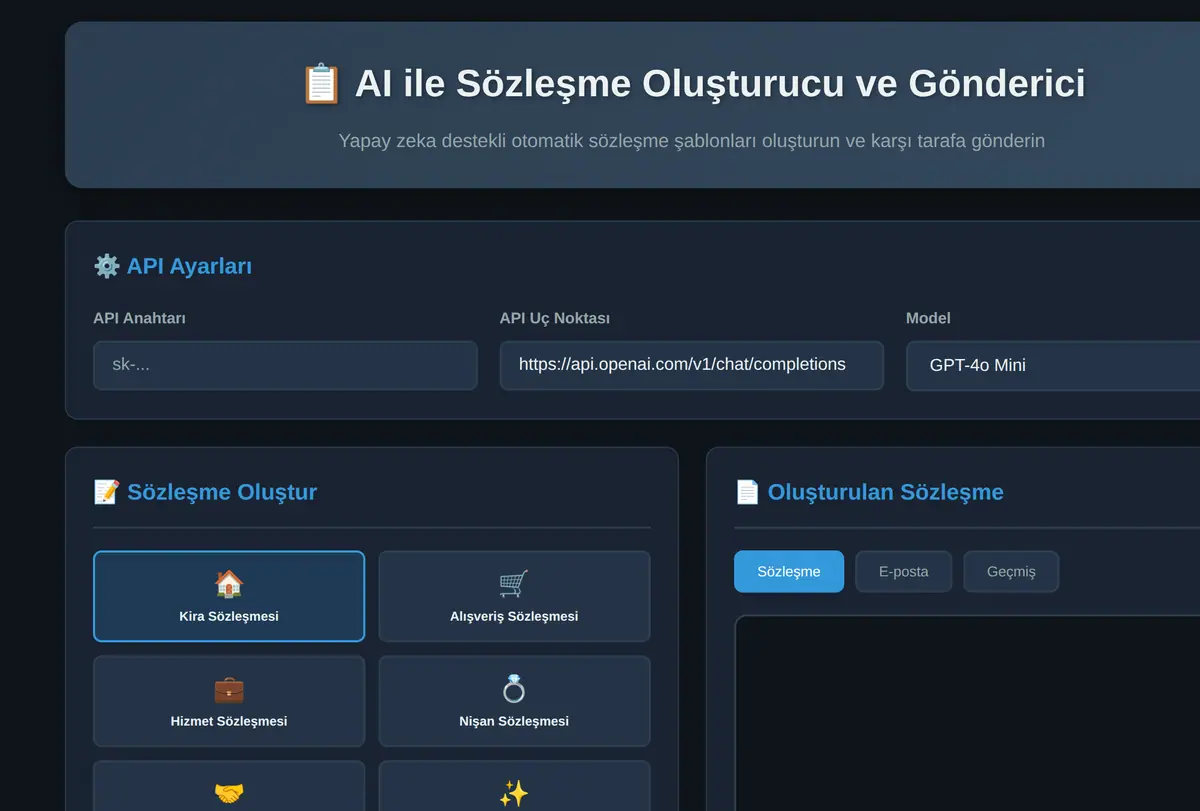Click the Oluşturulan Sözleşme heading
Viewport: 1200px width, 811px height.
pos(869,492)
